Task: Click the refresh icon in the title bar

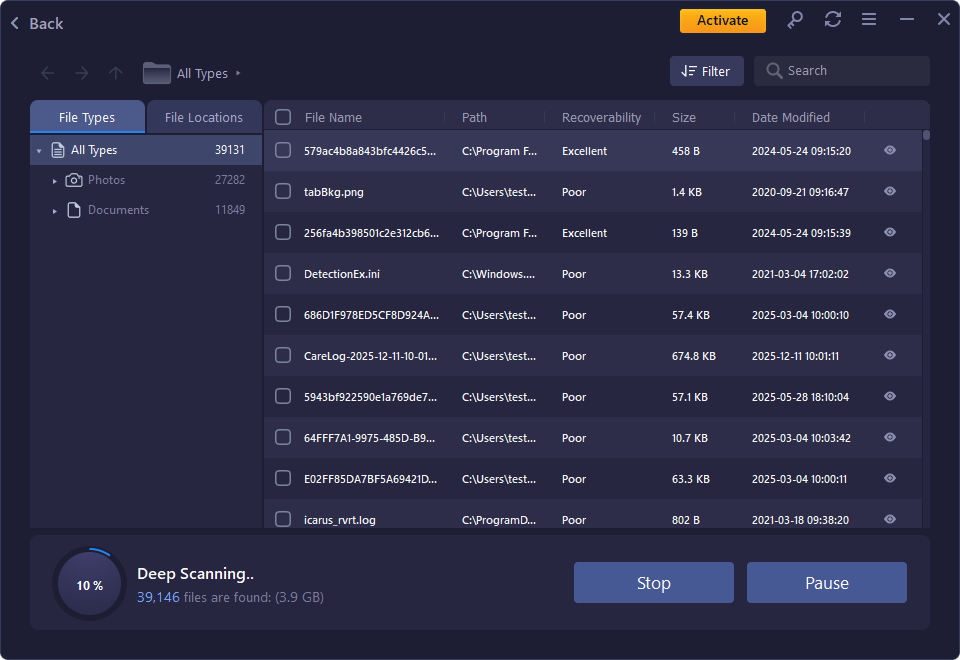Action: (832, 20)
